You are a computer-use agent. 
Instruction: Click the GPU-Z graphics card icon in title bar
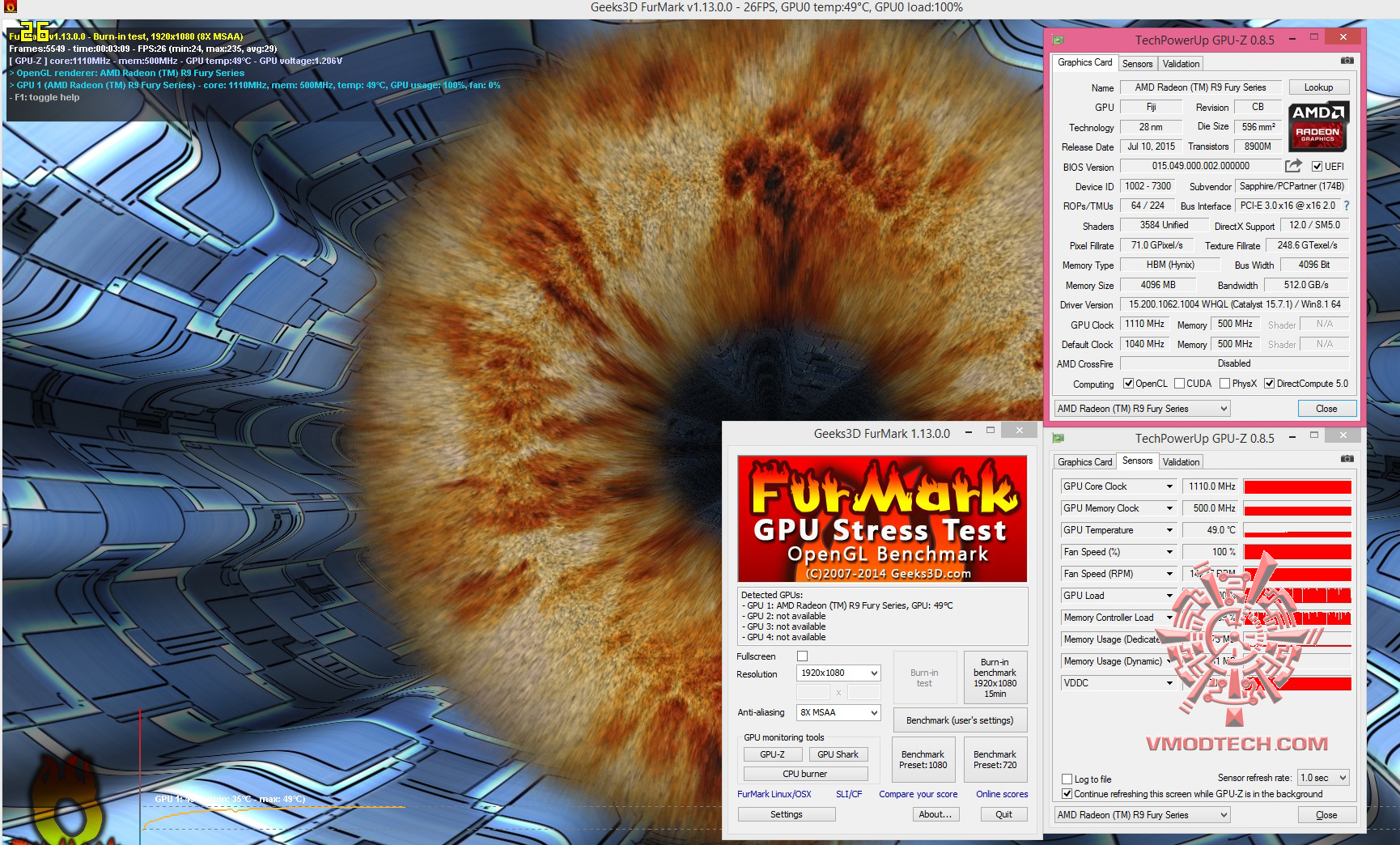pyautogui.click(x=1057, y=36)
